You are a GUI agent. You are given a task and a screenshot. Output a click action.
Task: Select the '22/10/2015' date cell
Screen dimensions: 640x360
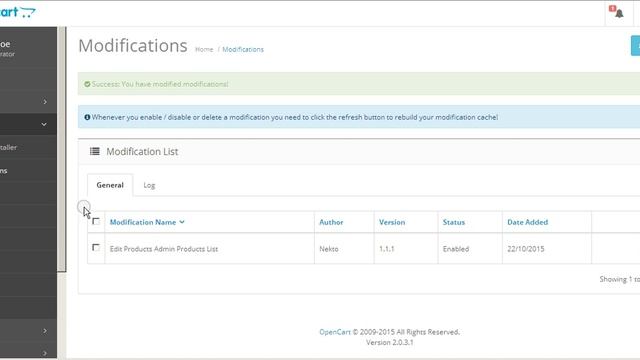pos(547,249)
